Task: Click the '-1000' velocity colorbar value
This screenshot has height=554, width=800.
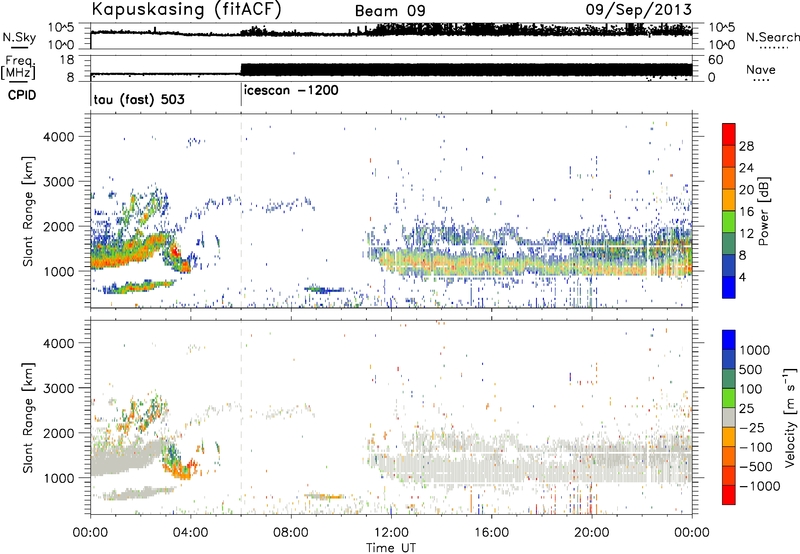Action: point(759,486)
